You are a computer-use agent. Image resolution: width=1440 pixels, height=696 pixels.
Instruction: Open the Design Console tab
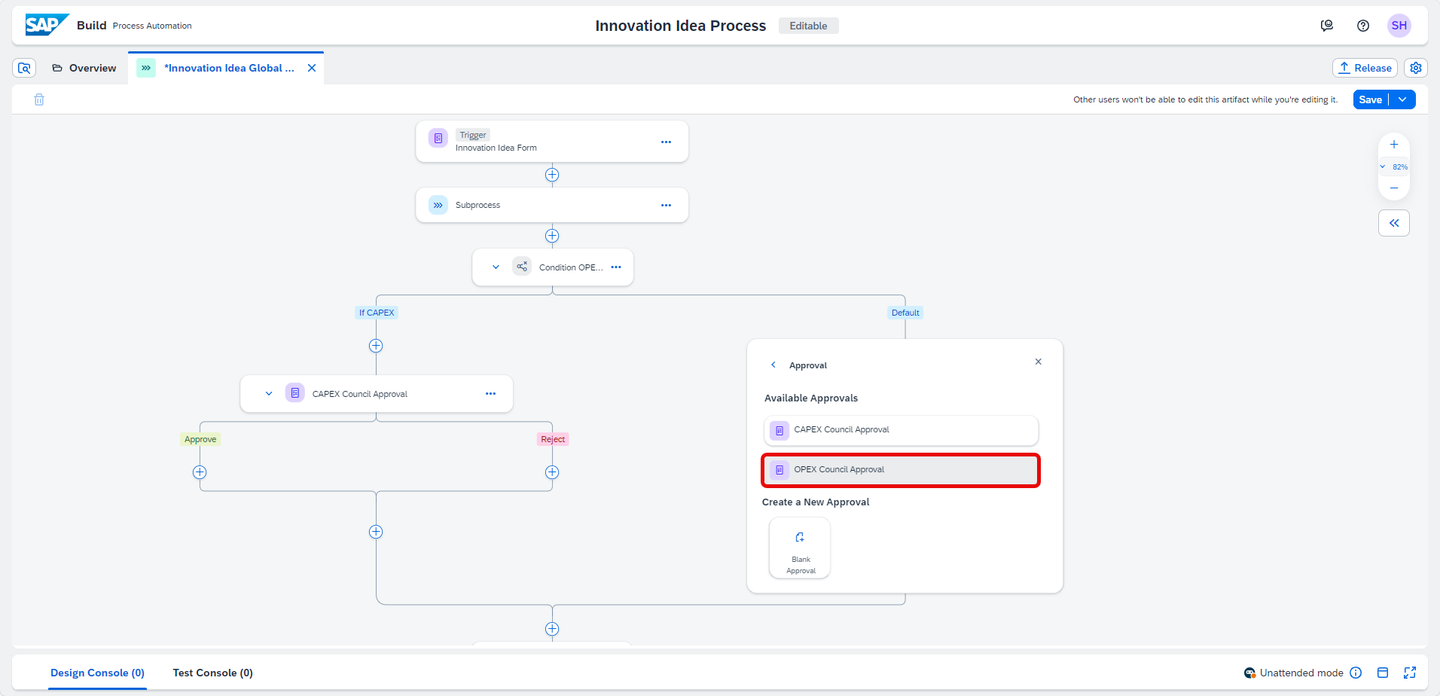[97, 673]
